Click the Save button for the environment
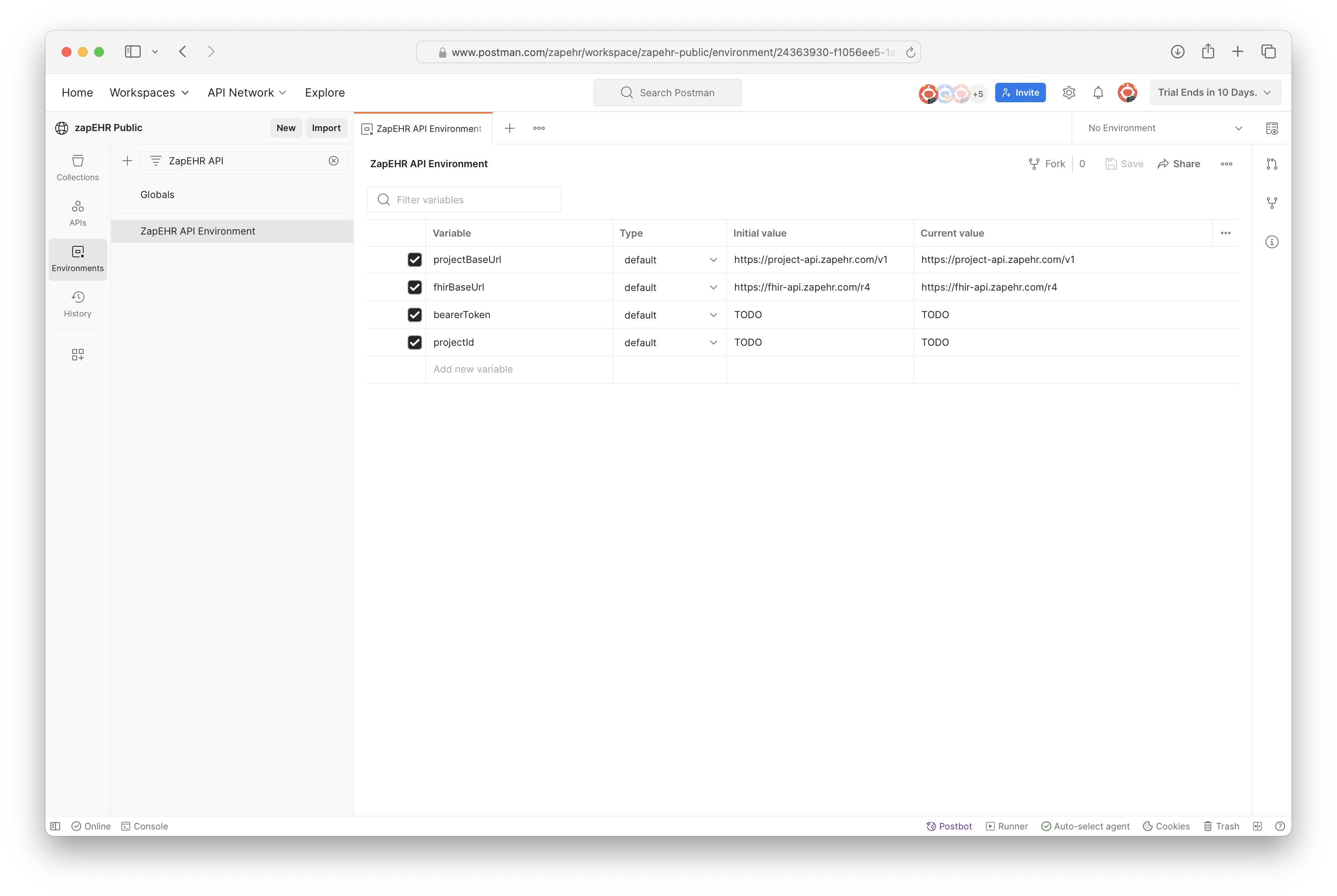The image size is (1337, 896). tap(1124, 163)
